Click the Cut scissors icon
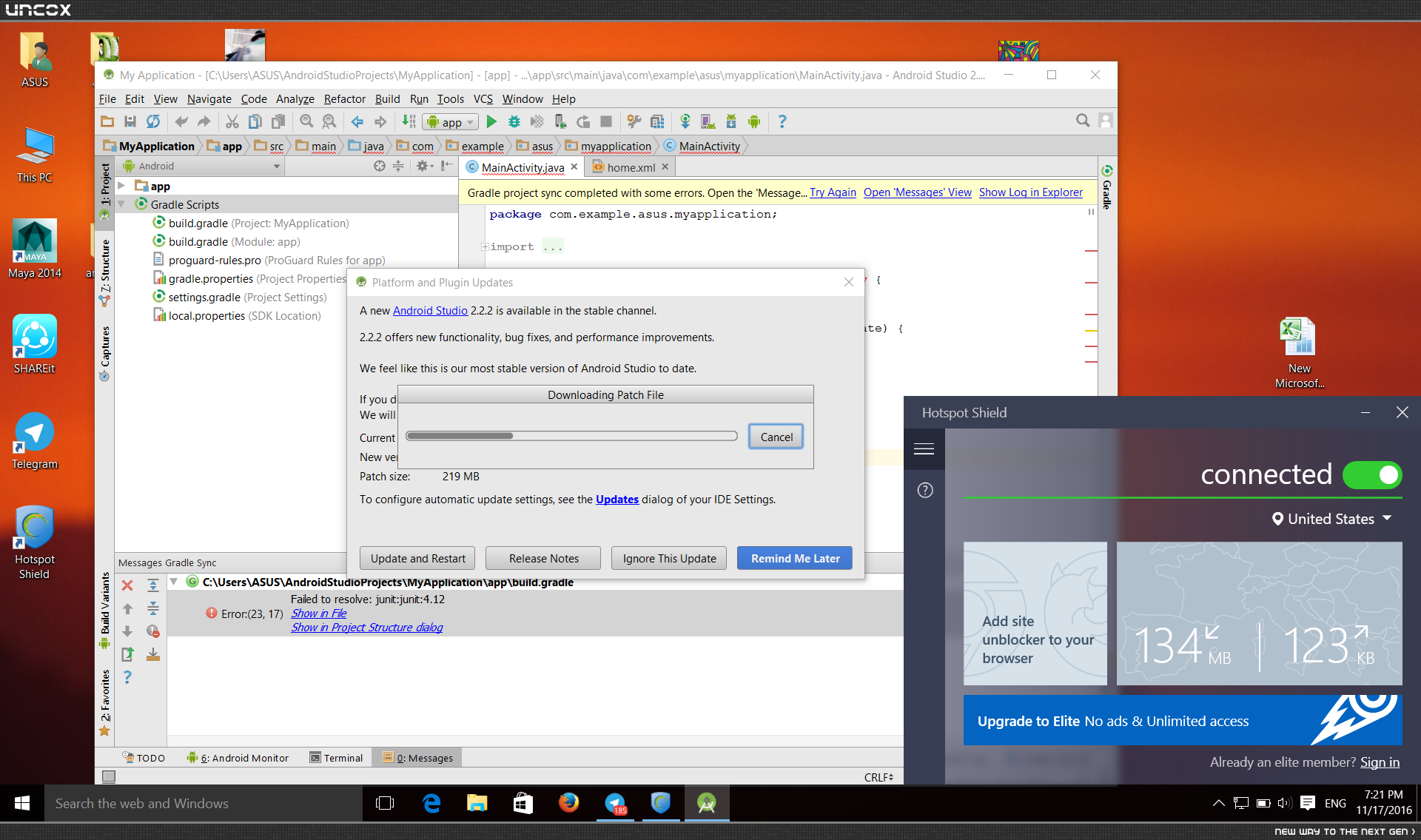The height and width of the screenshot is (840, 1421). click(x=232, y=121)
